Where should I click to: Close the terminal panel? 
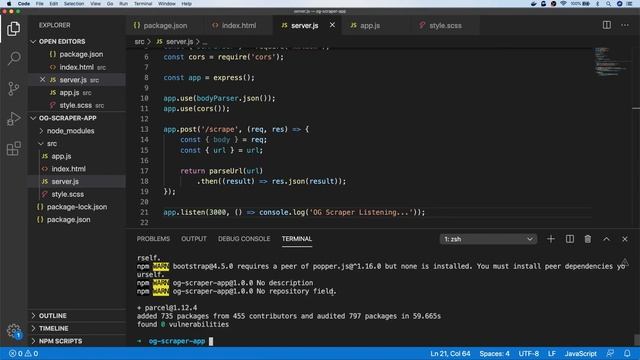624,239
